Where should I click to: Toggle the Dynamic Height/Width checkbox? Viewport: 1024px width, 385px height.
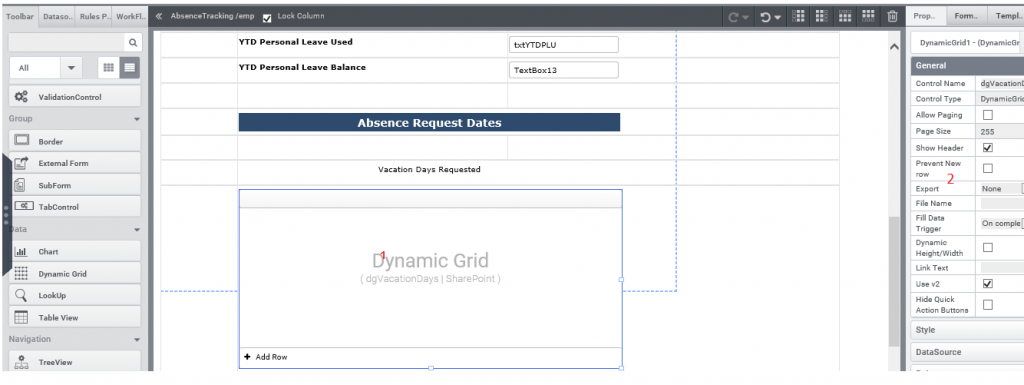click(x=987, y=247)
